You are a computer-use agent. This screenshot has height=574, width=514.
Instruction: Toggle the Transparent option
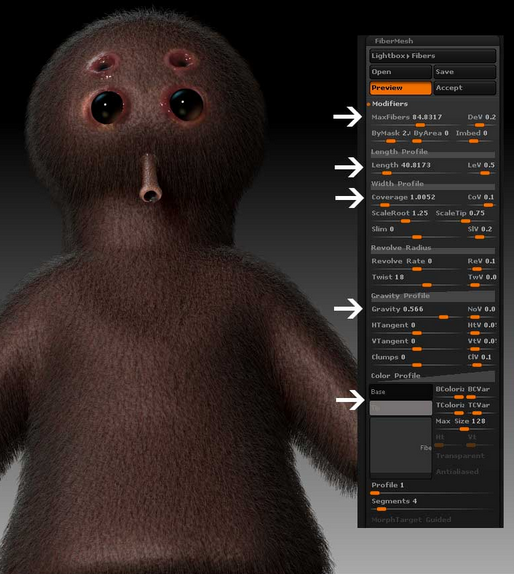click(460, 456)
